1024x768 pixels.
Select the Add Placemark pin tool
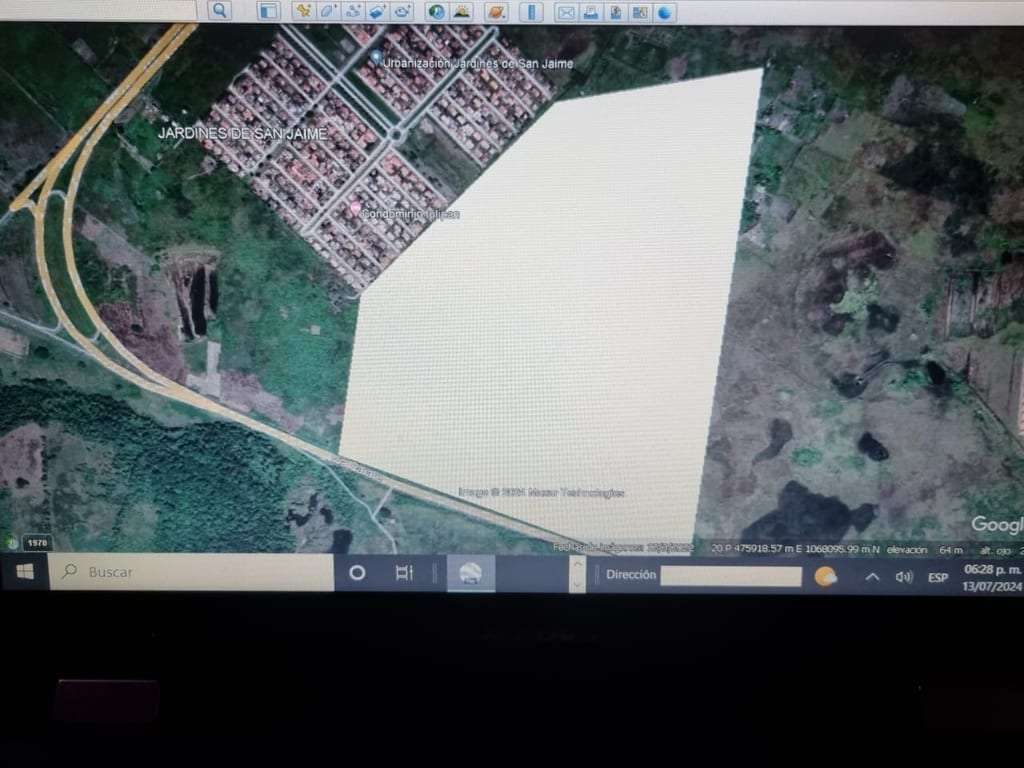click(x=303, y=10)
